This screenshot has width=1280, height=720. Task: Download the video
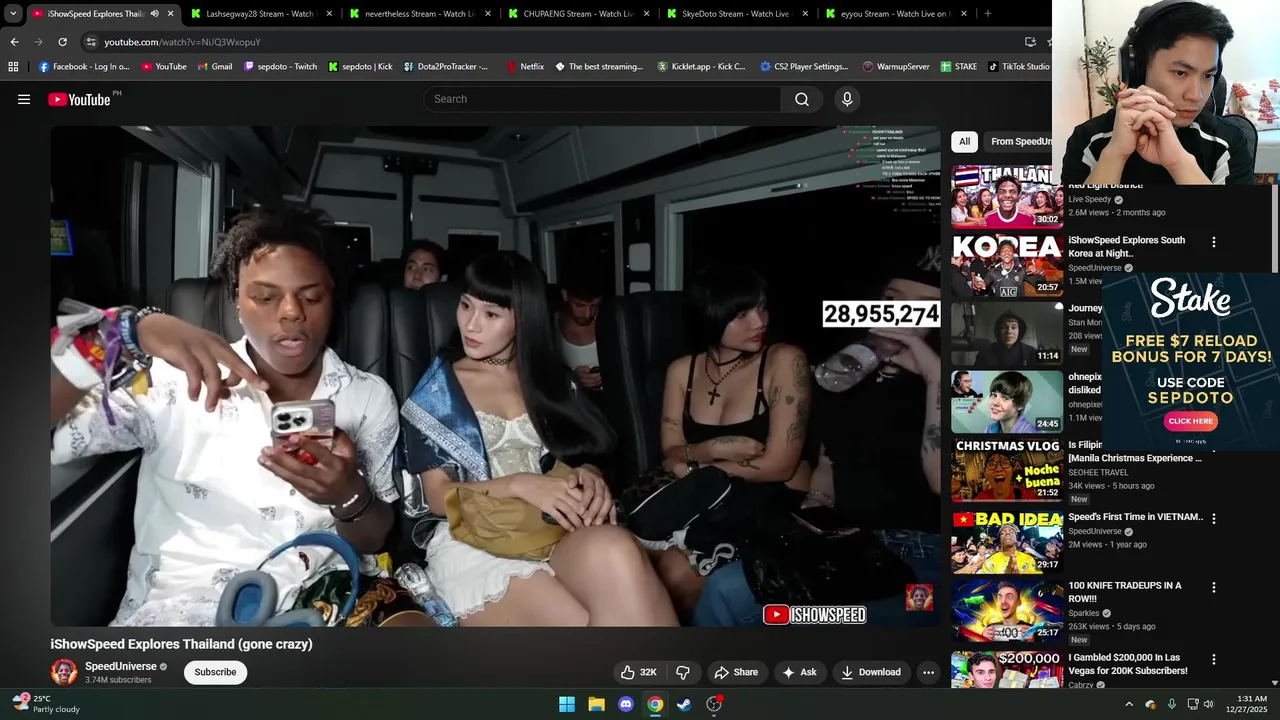point(870,672)
